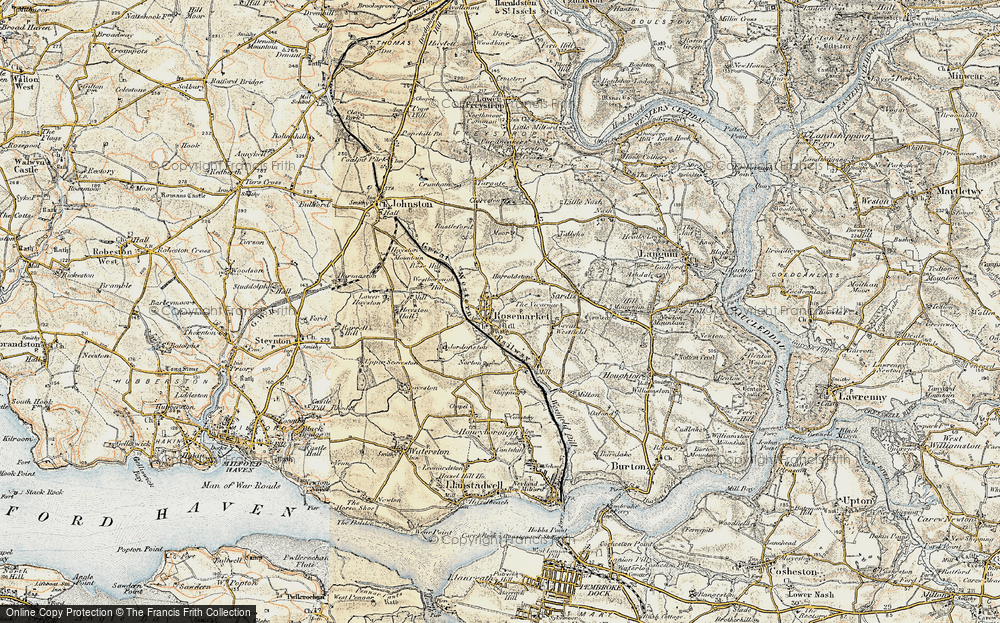Select the Steynton village label
This screenshot has width=1000, height=623.
tap(274, 341)
